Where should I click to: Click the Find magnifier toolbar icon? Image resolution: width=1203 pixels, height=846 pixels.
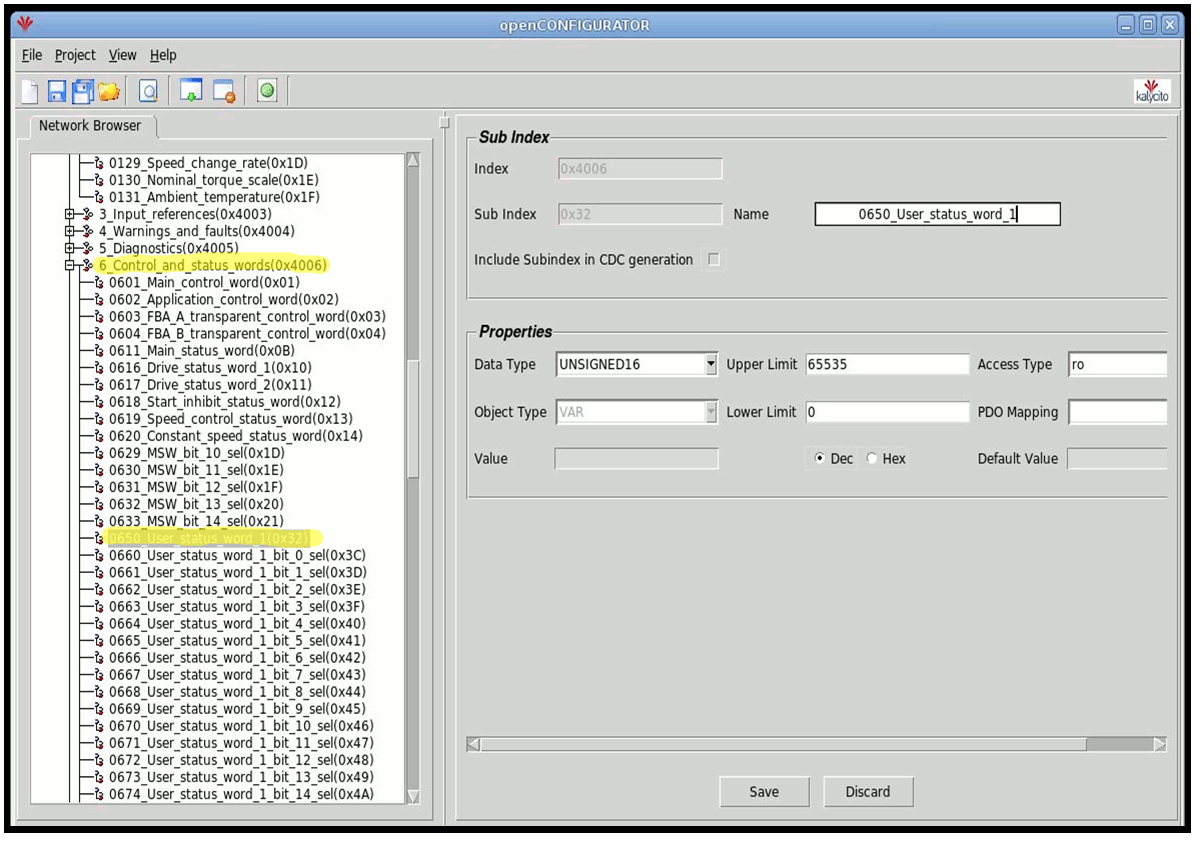(x=149, y=91)
